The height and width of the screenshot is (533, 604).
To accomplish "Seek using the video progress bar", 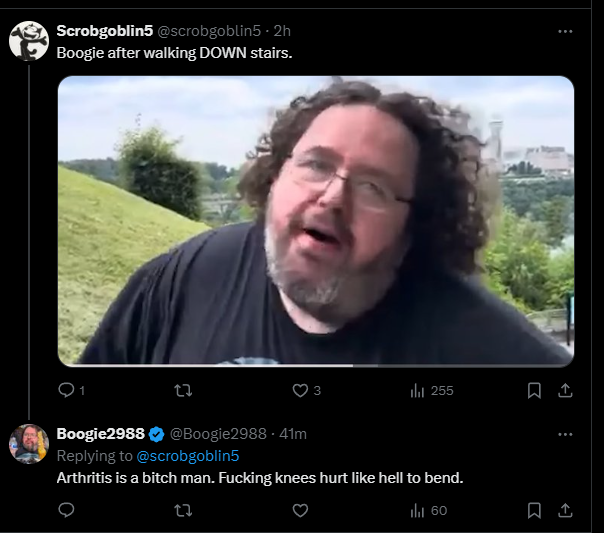I will click(316, 365).
